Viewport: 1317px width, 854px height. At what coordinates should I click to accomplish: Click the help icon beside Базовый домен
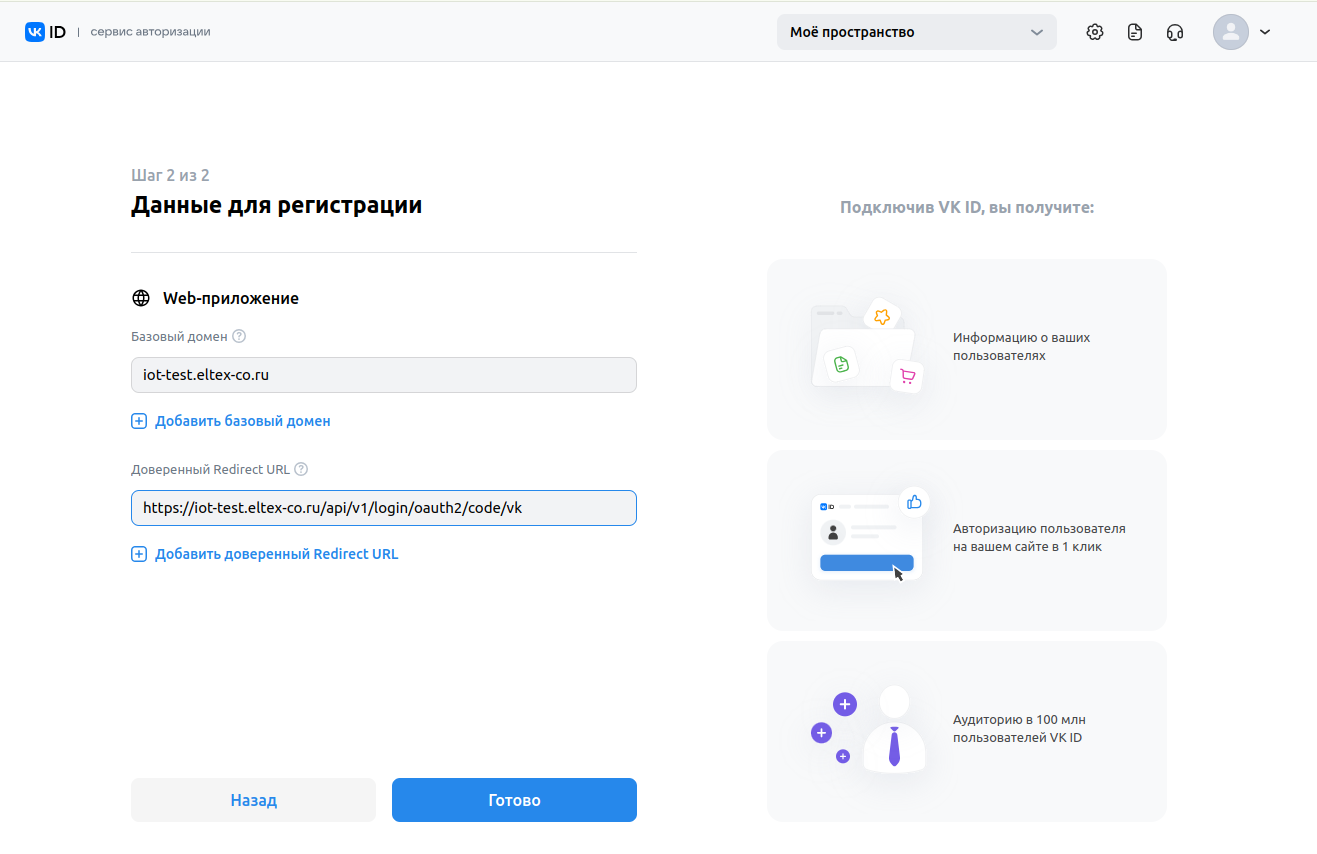(x=239, y=337)
